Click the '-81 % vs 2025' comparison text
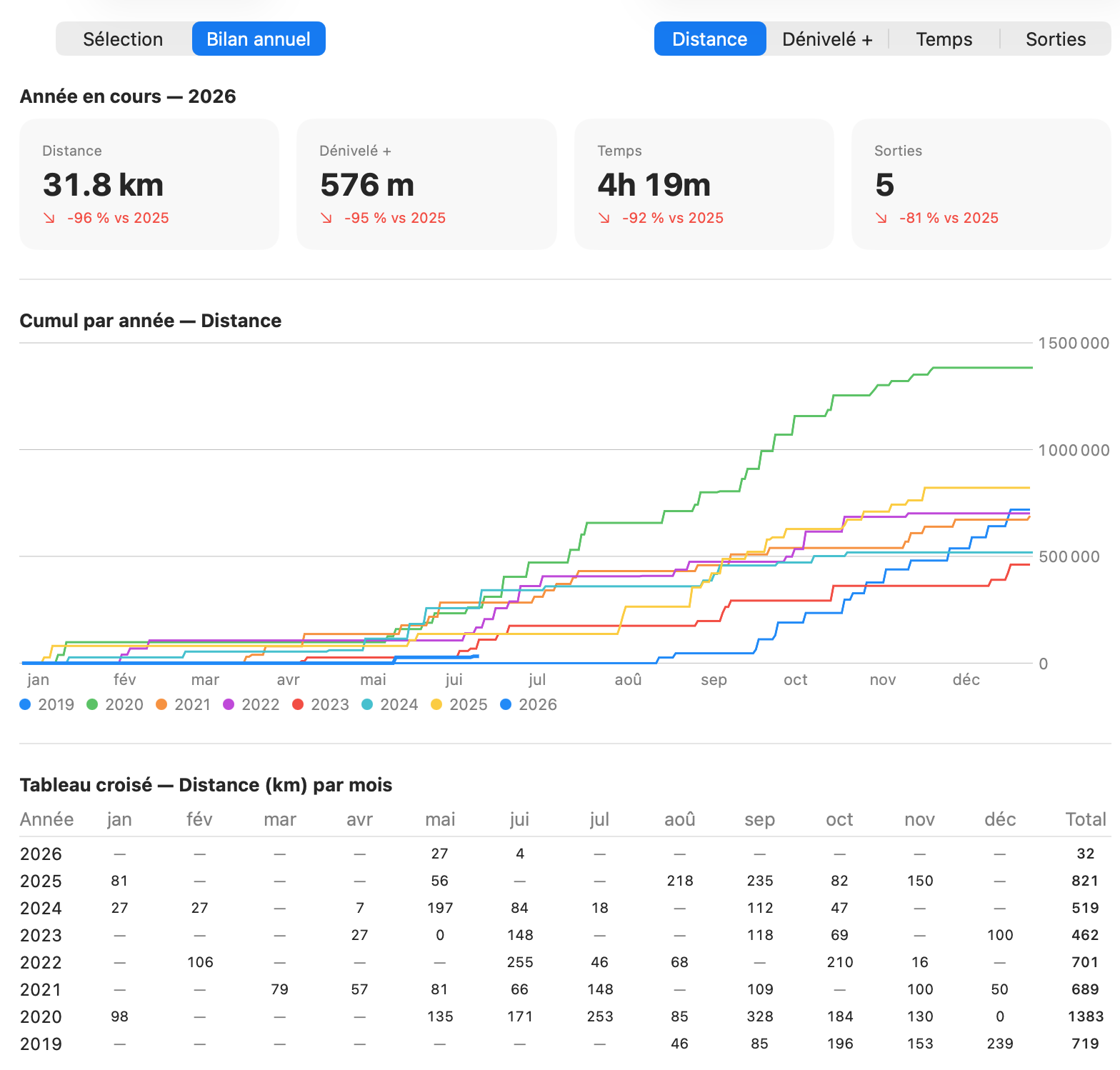The image size is (1120, 1070). (949, 218)
